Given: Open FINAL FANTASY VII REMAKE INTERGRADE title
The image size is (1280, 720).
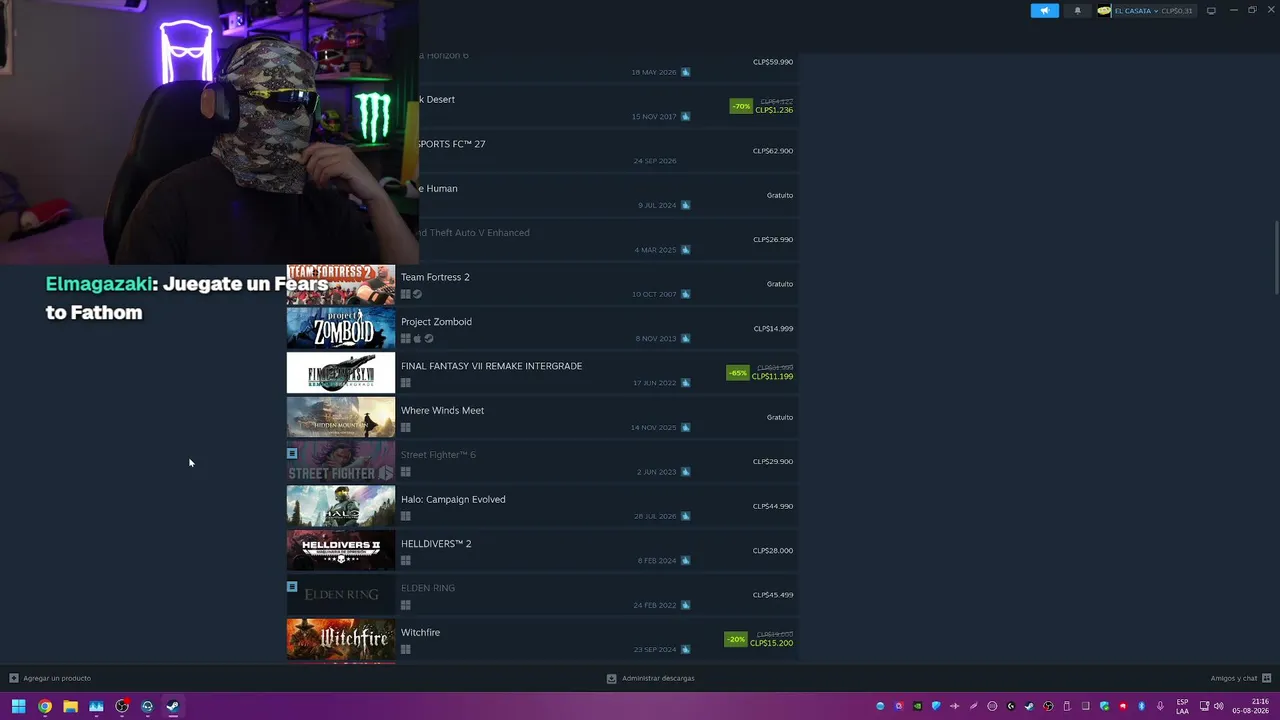Looking at the screenshot, I should click(x=491, y=366).
